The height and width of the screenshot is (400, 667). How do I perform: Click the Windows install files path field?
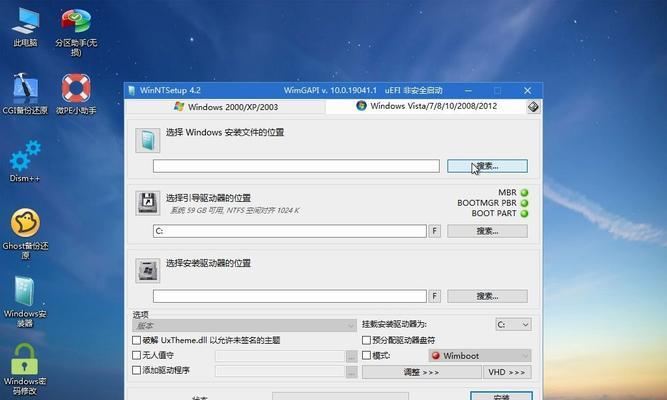click(296, 166)
